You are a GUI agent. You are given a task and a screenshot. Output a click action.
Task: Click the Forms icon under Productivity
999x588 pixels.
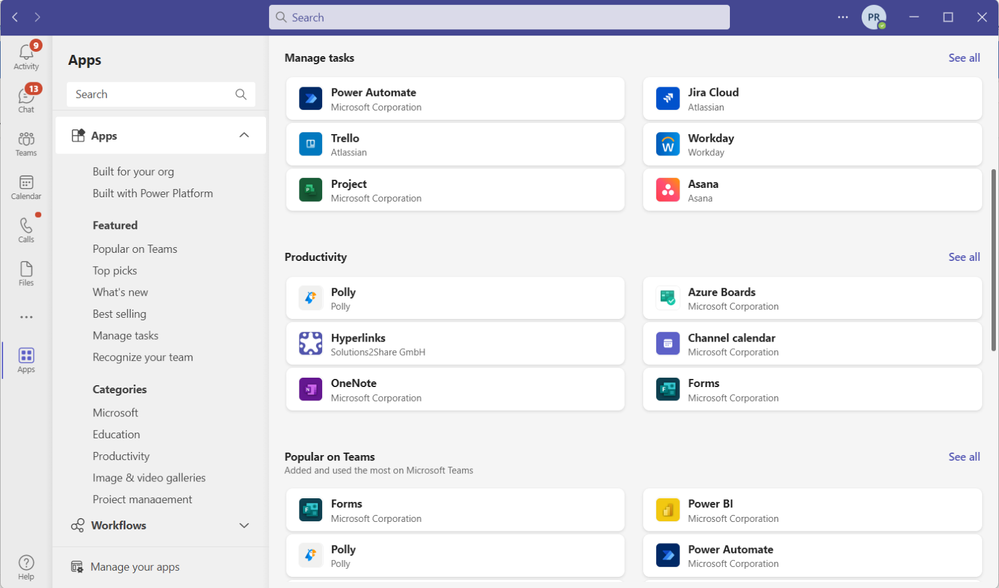pyautogui.click(x=668, y=389)
